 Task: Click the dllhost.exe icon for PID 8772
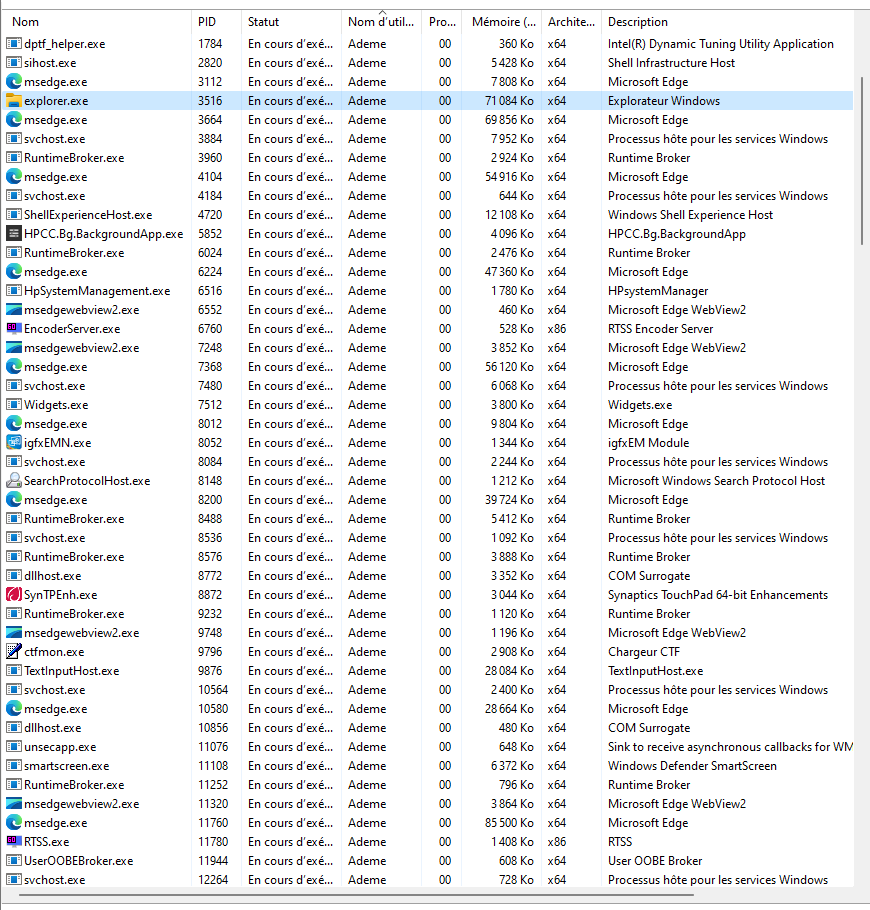pyautogui.click(x=13, y=576)
